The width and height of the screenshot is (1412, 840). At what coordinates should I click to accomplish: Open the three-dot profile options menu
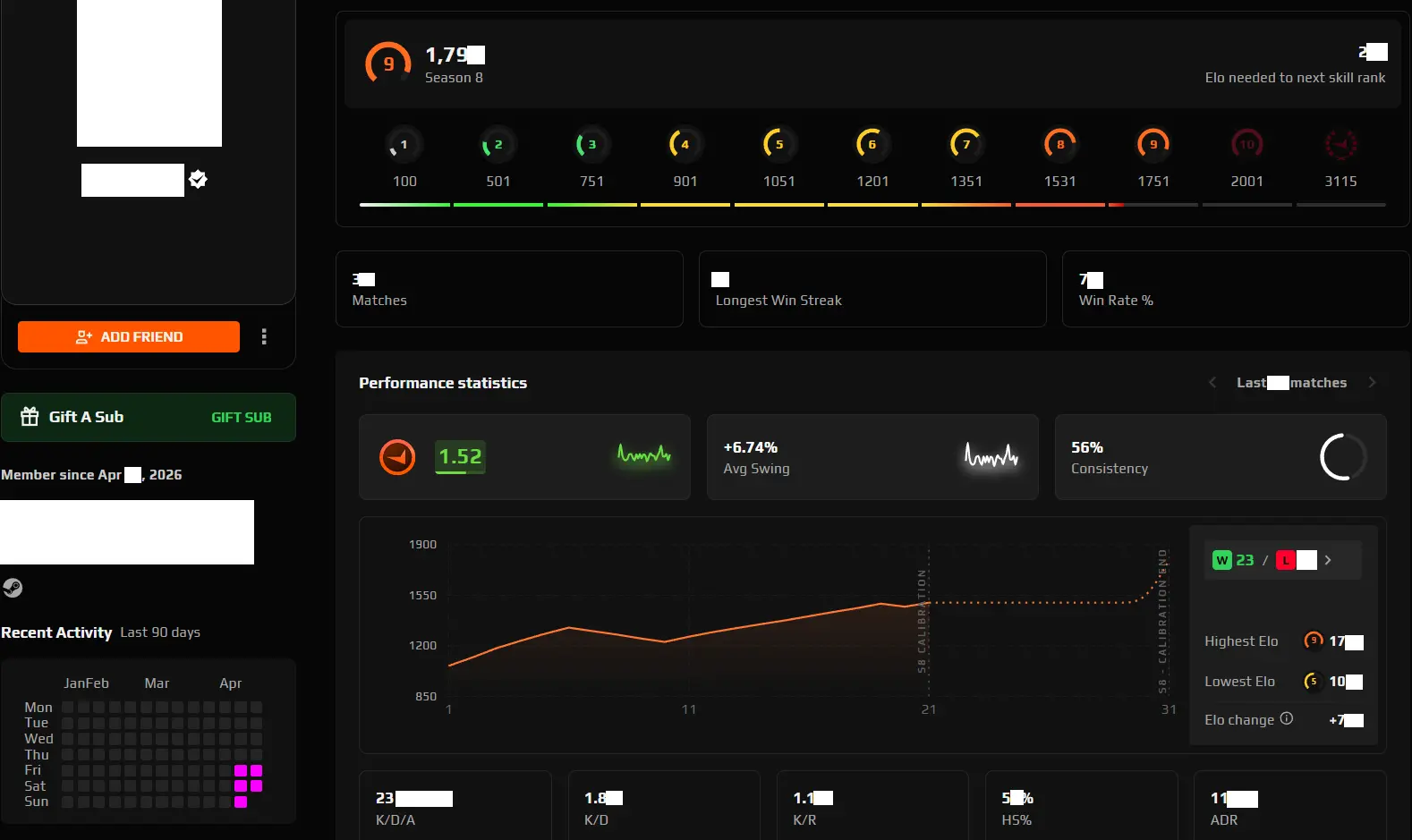point(263,336)
